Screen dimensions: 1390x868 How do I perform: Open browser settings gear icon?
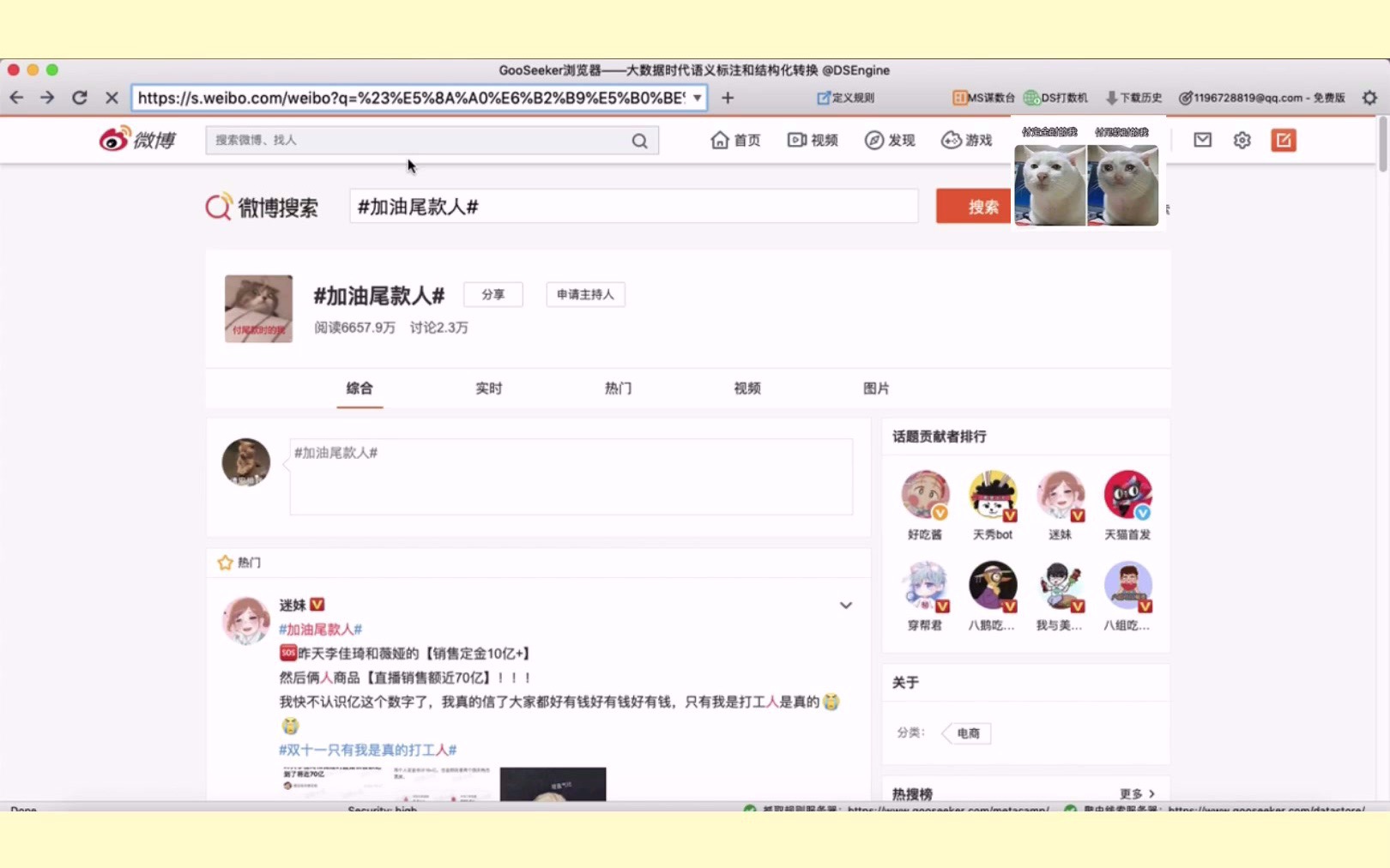[x=1369, y=98]
